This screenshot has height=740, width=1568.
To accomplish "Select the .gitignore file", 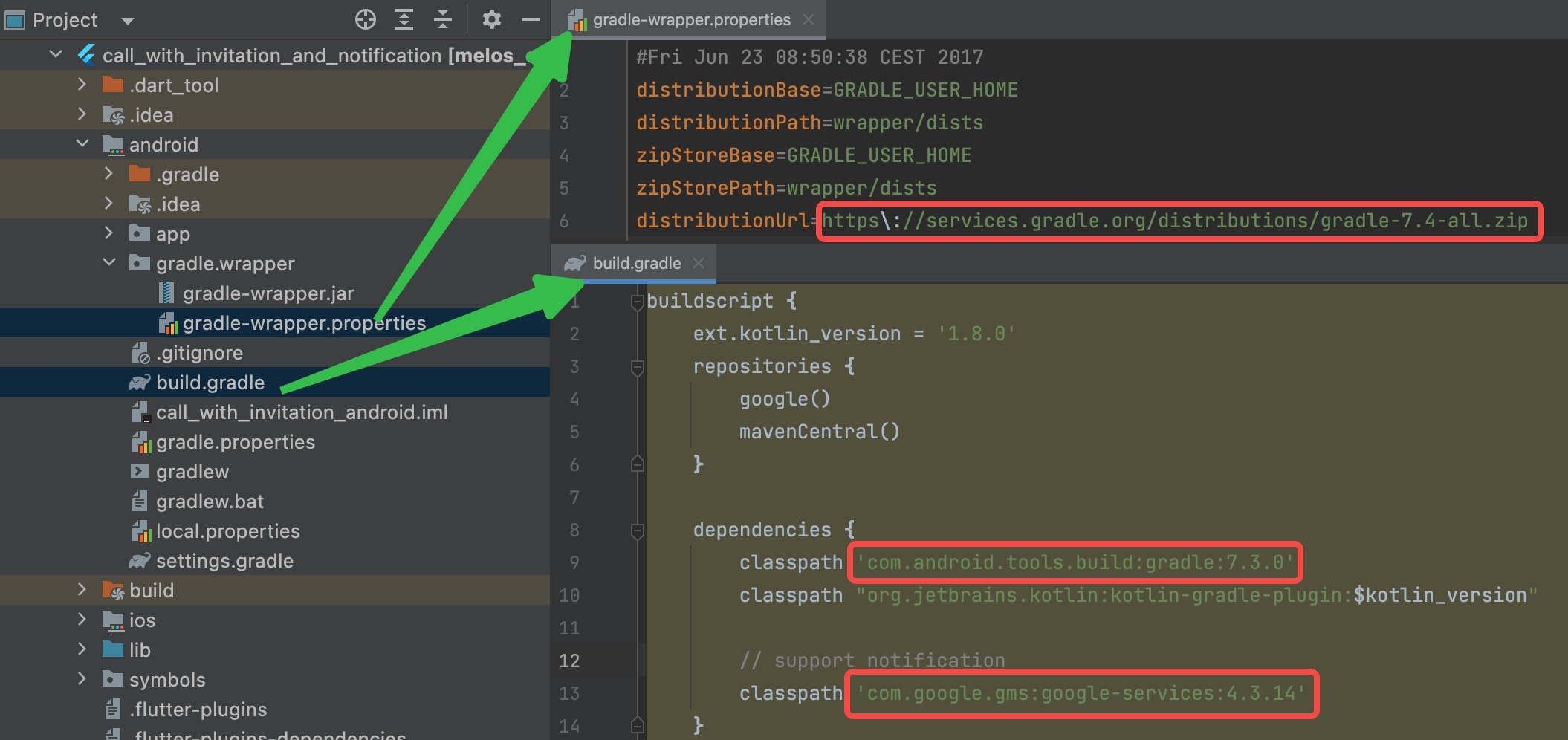I will pos(199,353).
